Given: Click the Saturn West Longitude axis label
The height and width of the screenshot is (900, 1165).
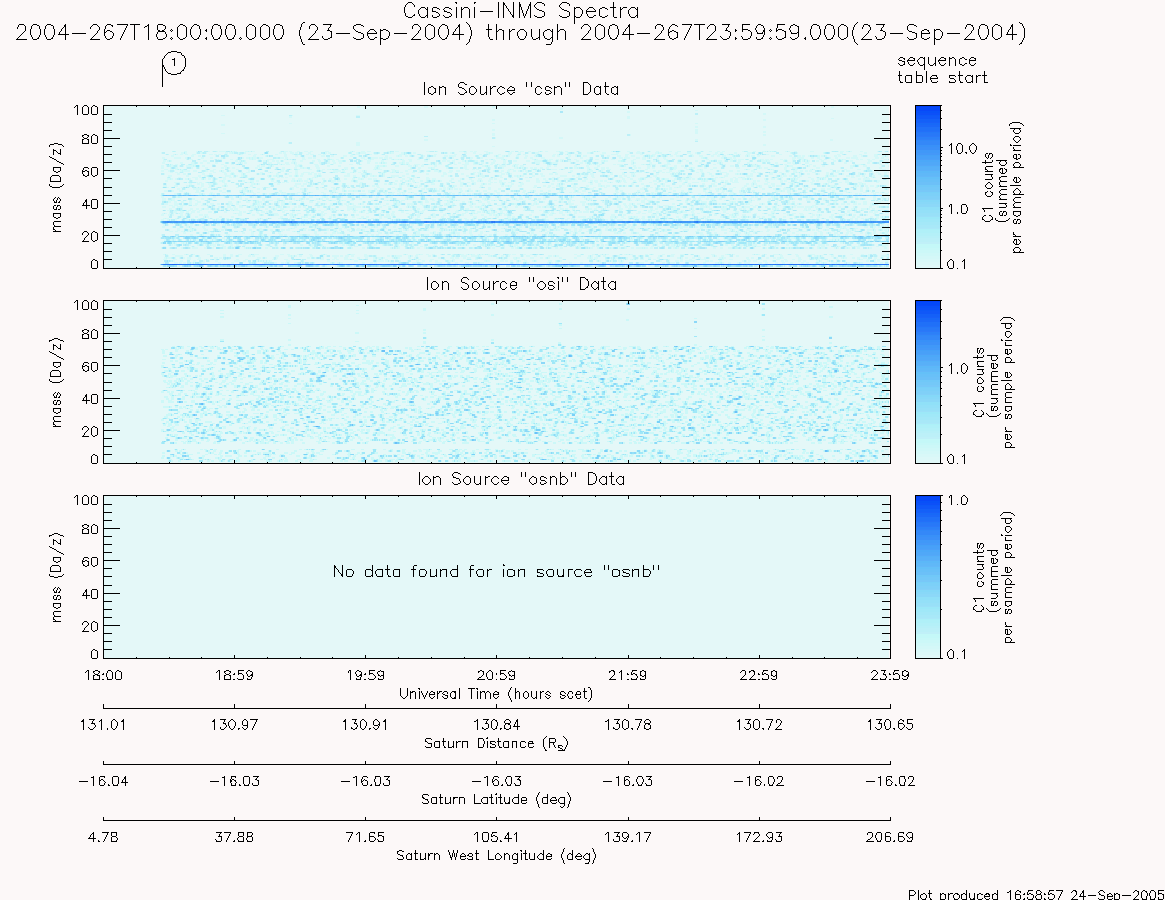Looking at the screenshot, I should pos(496,855).
